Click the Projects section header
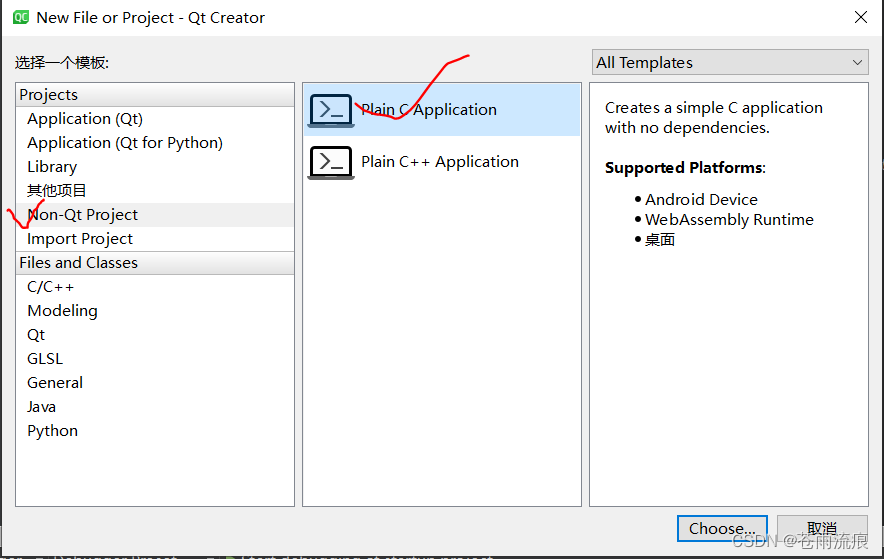The width and height of the screenshot is (884, 559). tap(155, 95)
